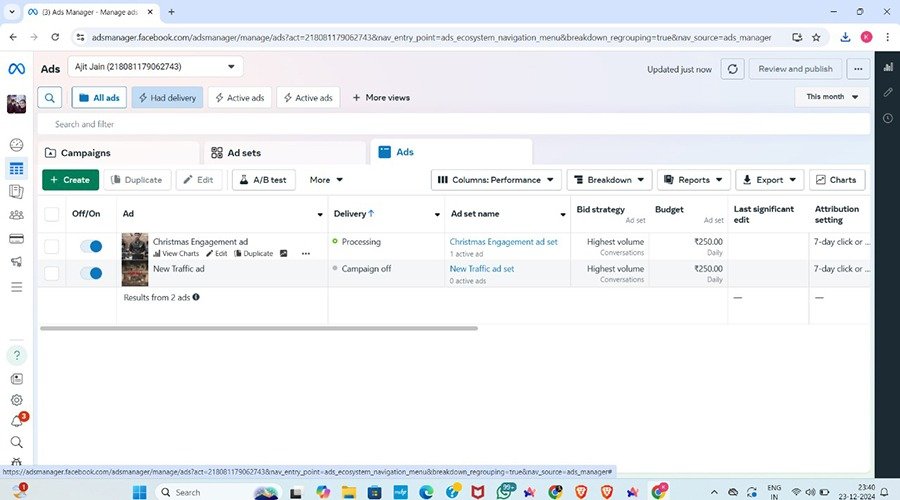Open the Charts button
The image size is (900, 500).
[837, 180]
